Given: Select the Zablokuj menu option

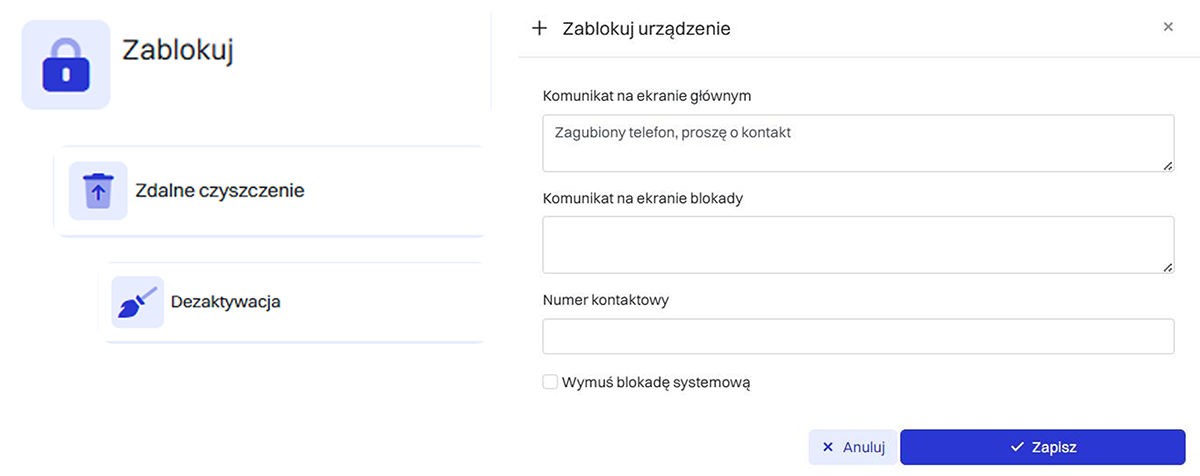Looking at the screenshot, I should 177,51.
